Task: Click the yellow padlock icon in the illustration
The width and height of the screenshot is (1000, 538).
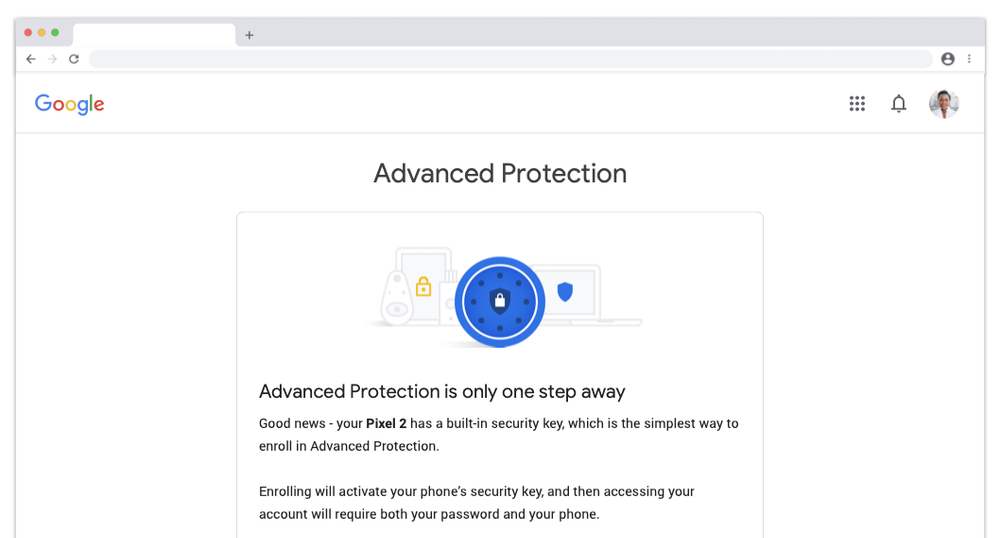Action: pyautogui.click(x=423, y=287)
